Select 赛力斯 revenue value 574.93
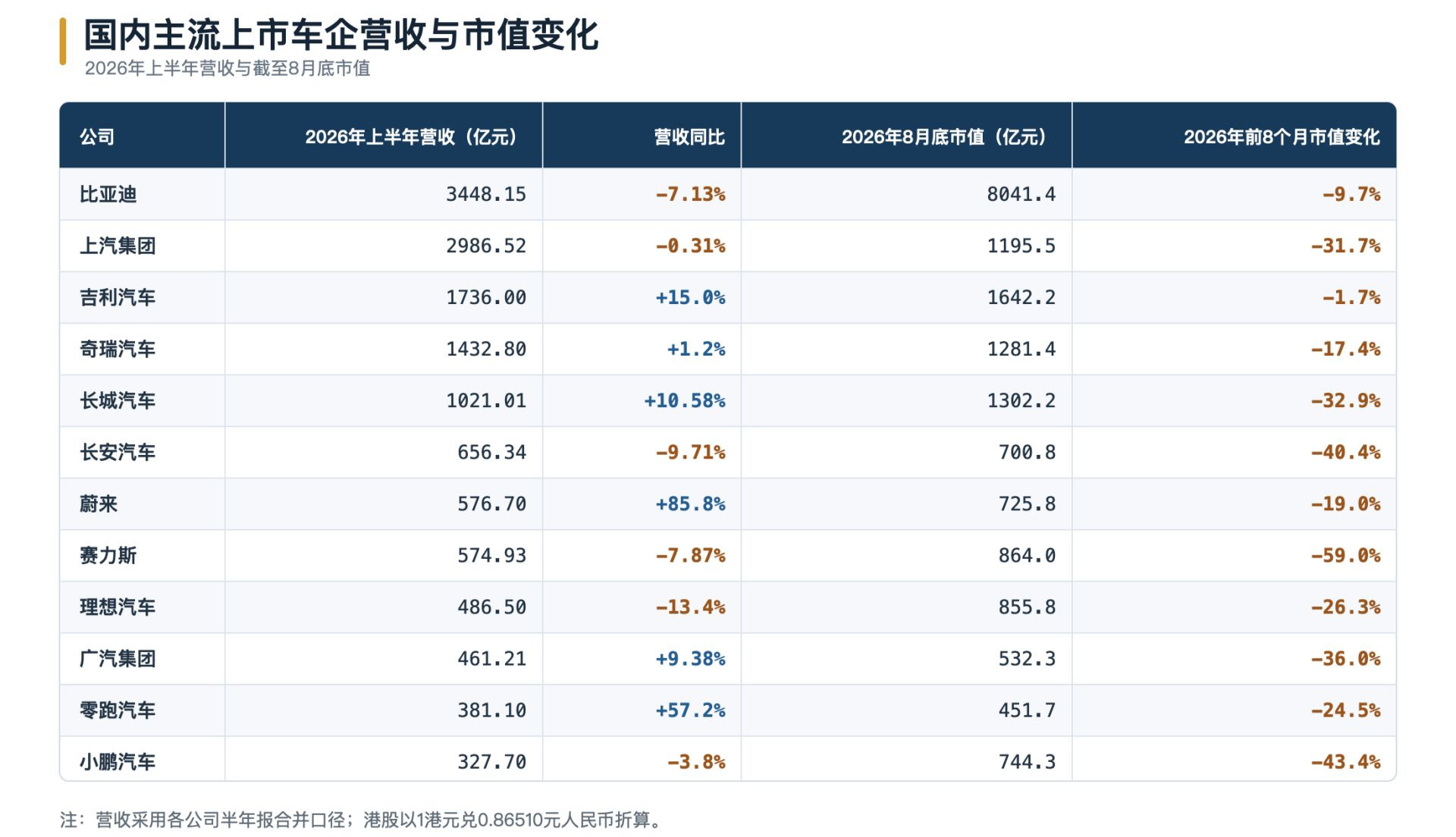The width and height of the screenshot is (1456, 837). pos(491,555)
